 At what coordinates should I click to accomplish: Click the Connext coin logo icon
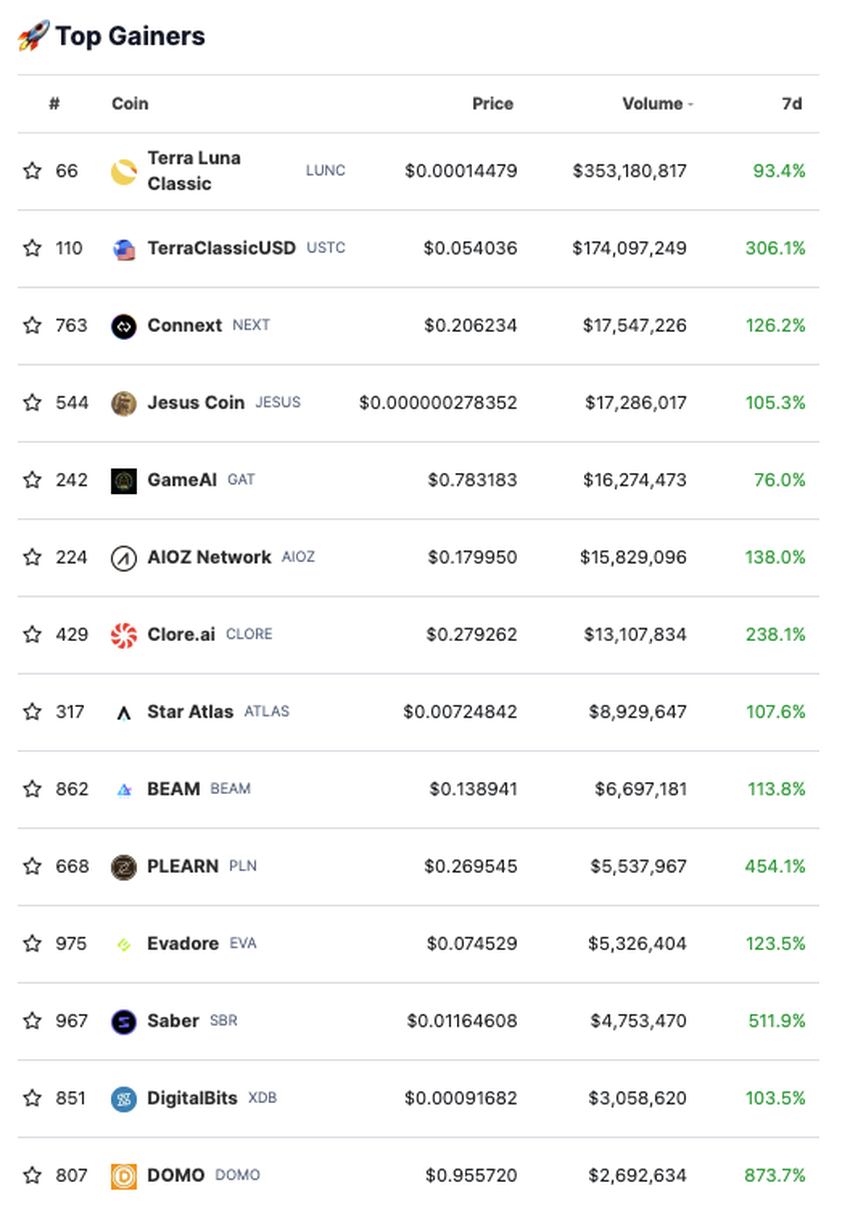coord(123,326)
